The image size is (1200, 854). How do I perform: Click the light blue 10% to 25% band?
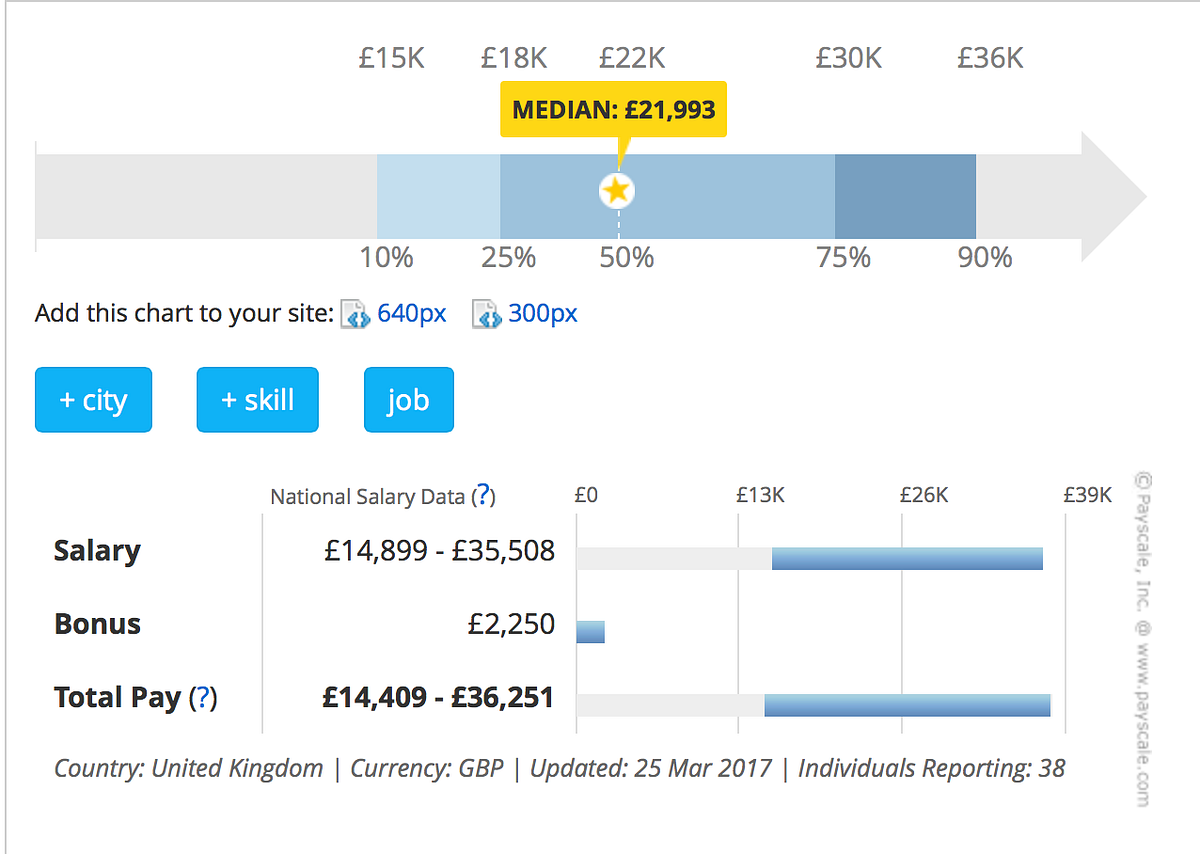(x=438, y=196)
